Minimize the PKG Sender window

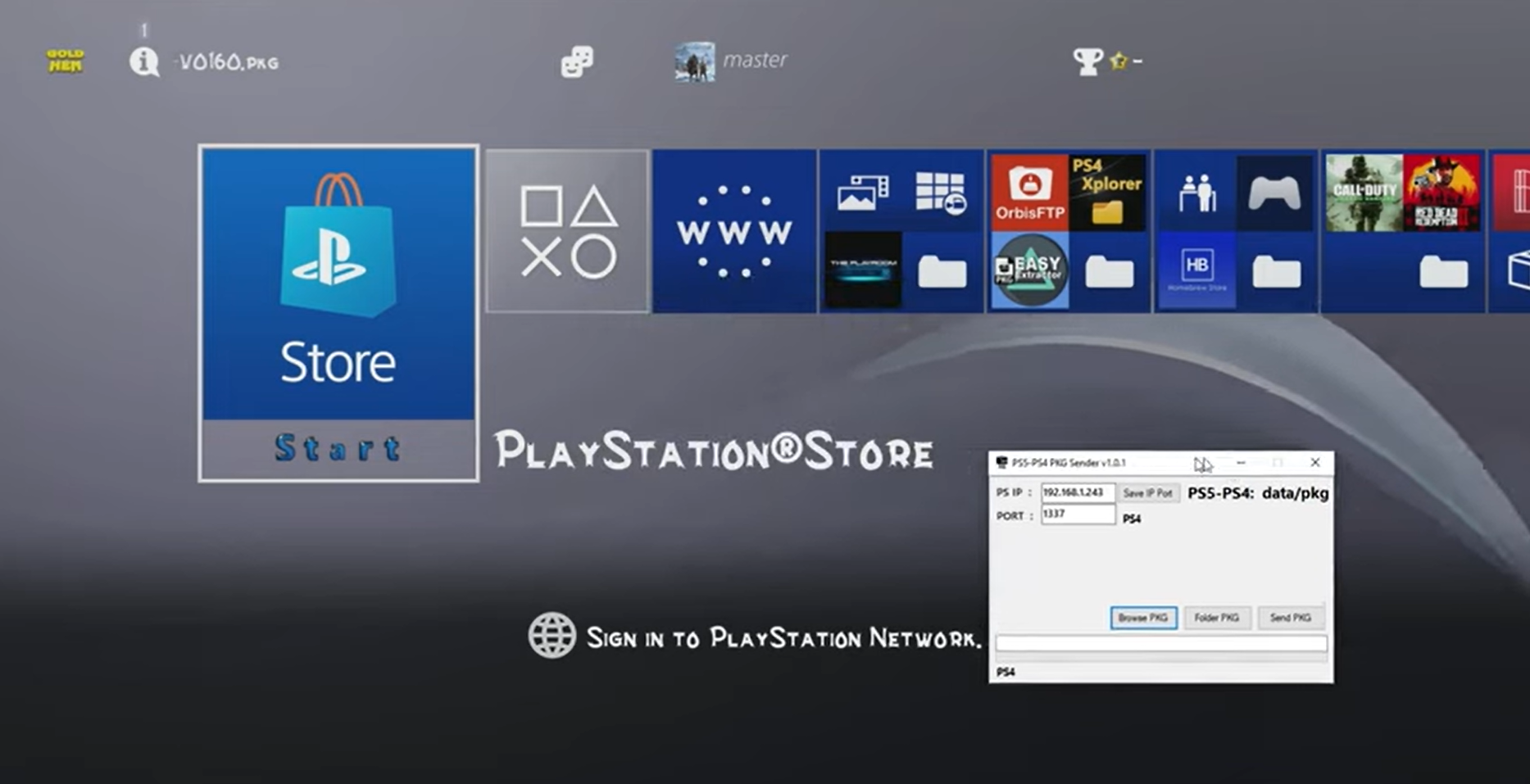coord(1241,463)
